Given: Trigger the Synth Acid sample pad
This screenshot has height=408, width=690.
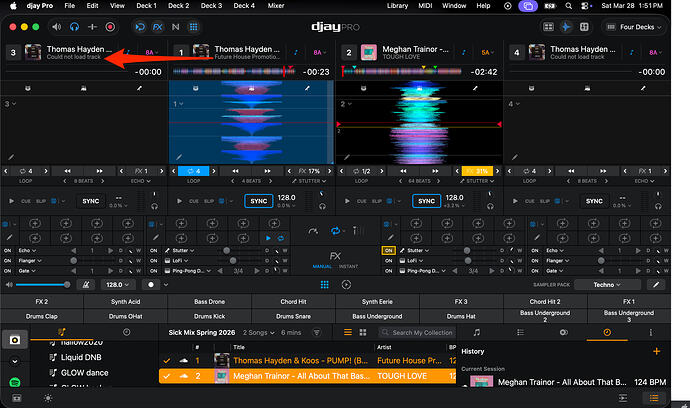Looking at the screenshot, I should pos(125,302).
